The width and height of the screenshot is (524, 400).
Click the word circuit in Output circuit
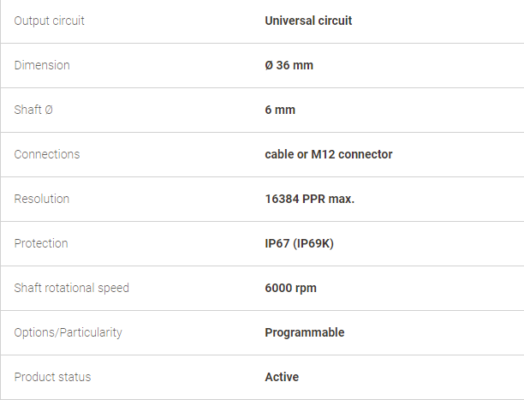click(69, 21)
